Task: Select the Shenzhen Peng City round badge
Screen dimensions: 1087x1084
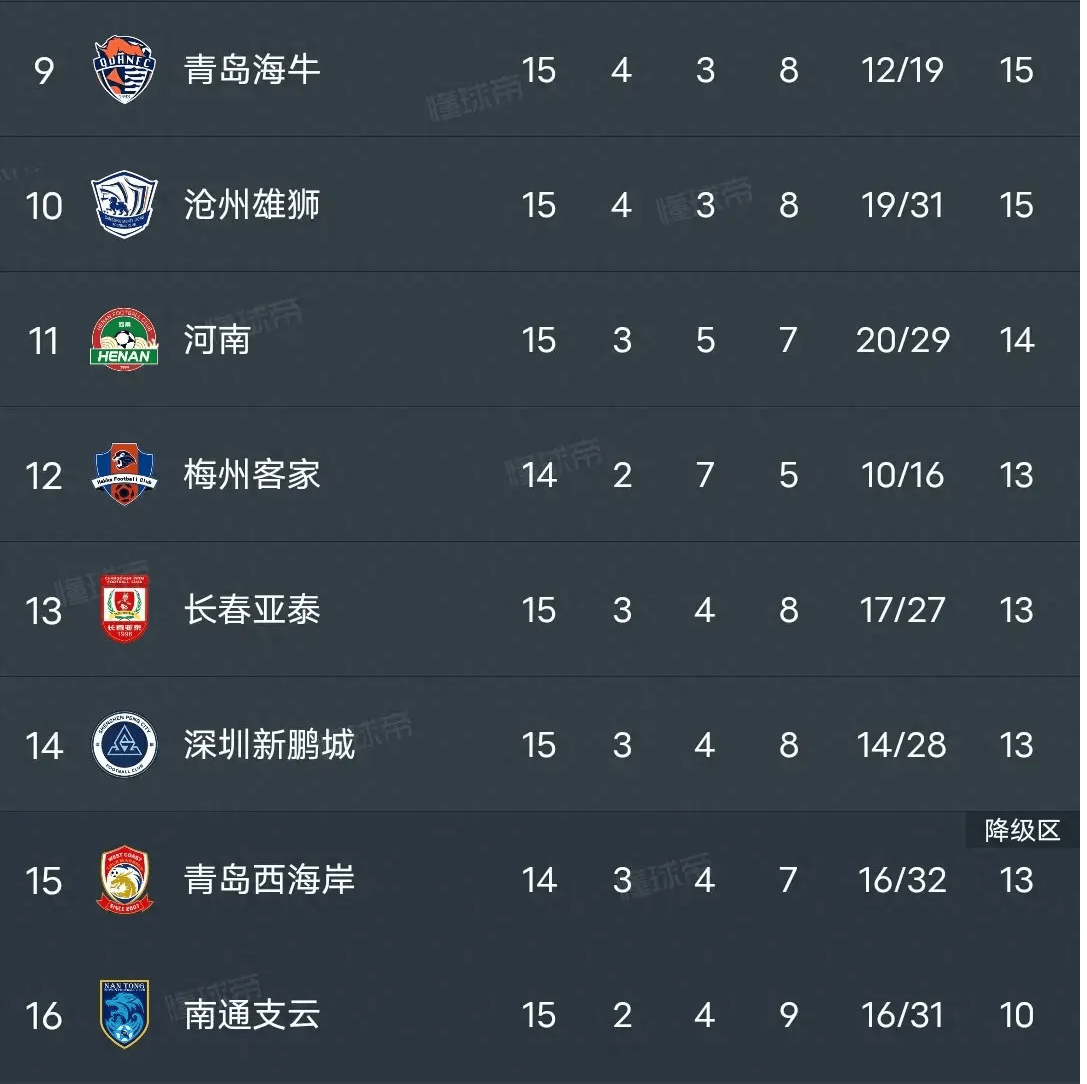Action: point(124,744)
